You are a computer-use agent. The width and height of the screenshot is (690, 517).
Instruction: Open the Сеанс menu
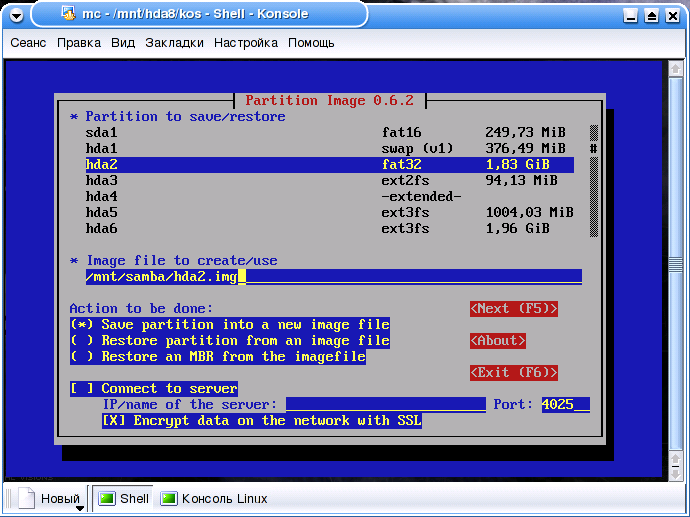(28, 43)
